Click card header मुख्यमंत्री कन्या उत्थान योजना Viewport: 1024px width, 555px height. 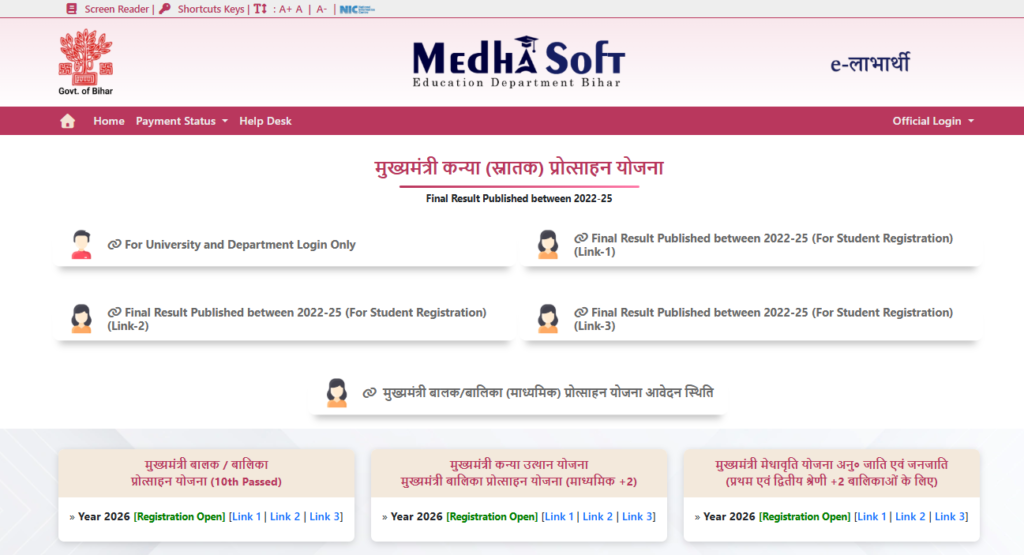tap(519, 473)
